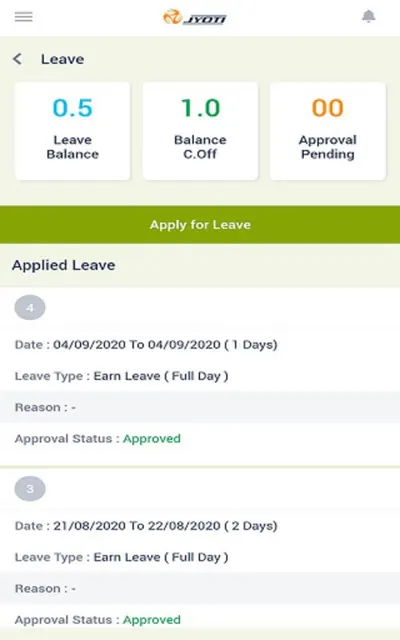
Task: Select the number 3 badge on second leave
Action: (30, 489)
